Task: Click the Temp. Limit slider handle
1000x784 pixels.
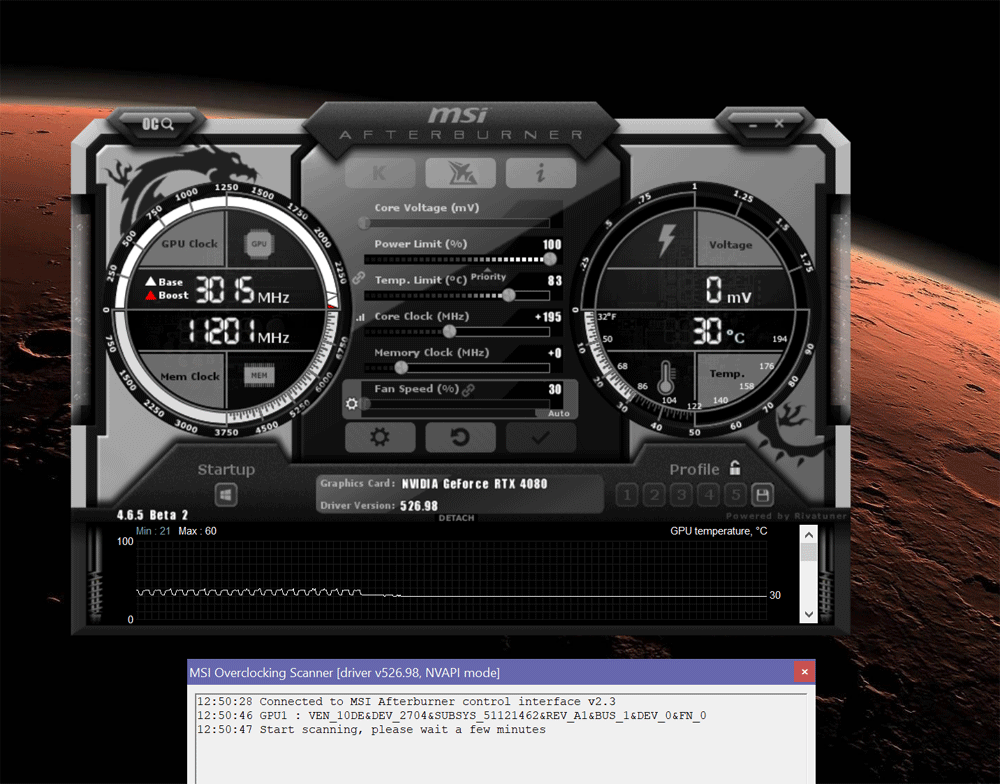Action: [x=508, y=295]
